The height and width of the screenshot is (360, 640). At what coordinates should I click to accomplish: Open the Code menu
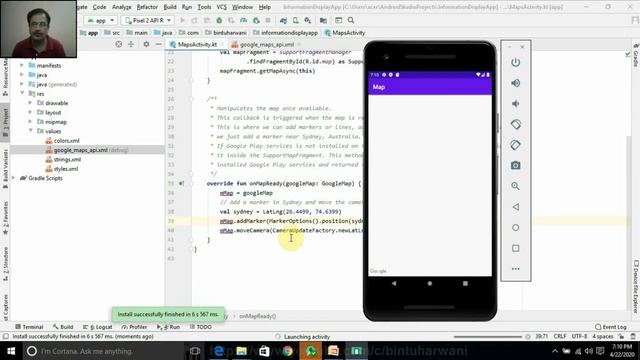coord(99,7)
